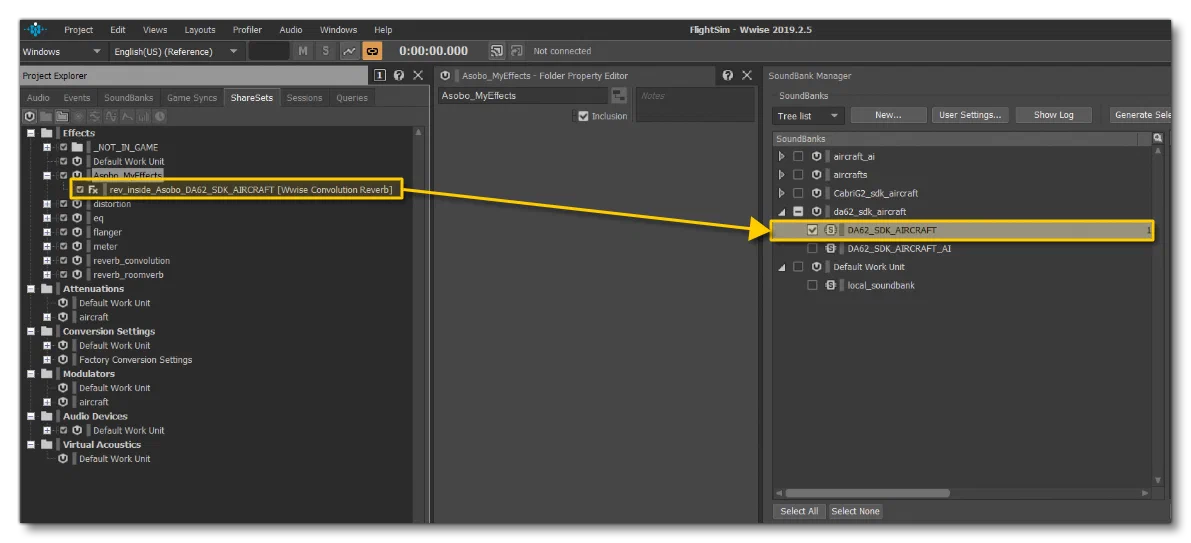Click the envelope curve icon in Explorer toolbar

pyautogui.click(x=127, y=116)
